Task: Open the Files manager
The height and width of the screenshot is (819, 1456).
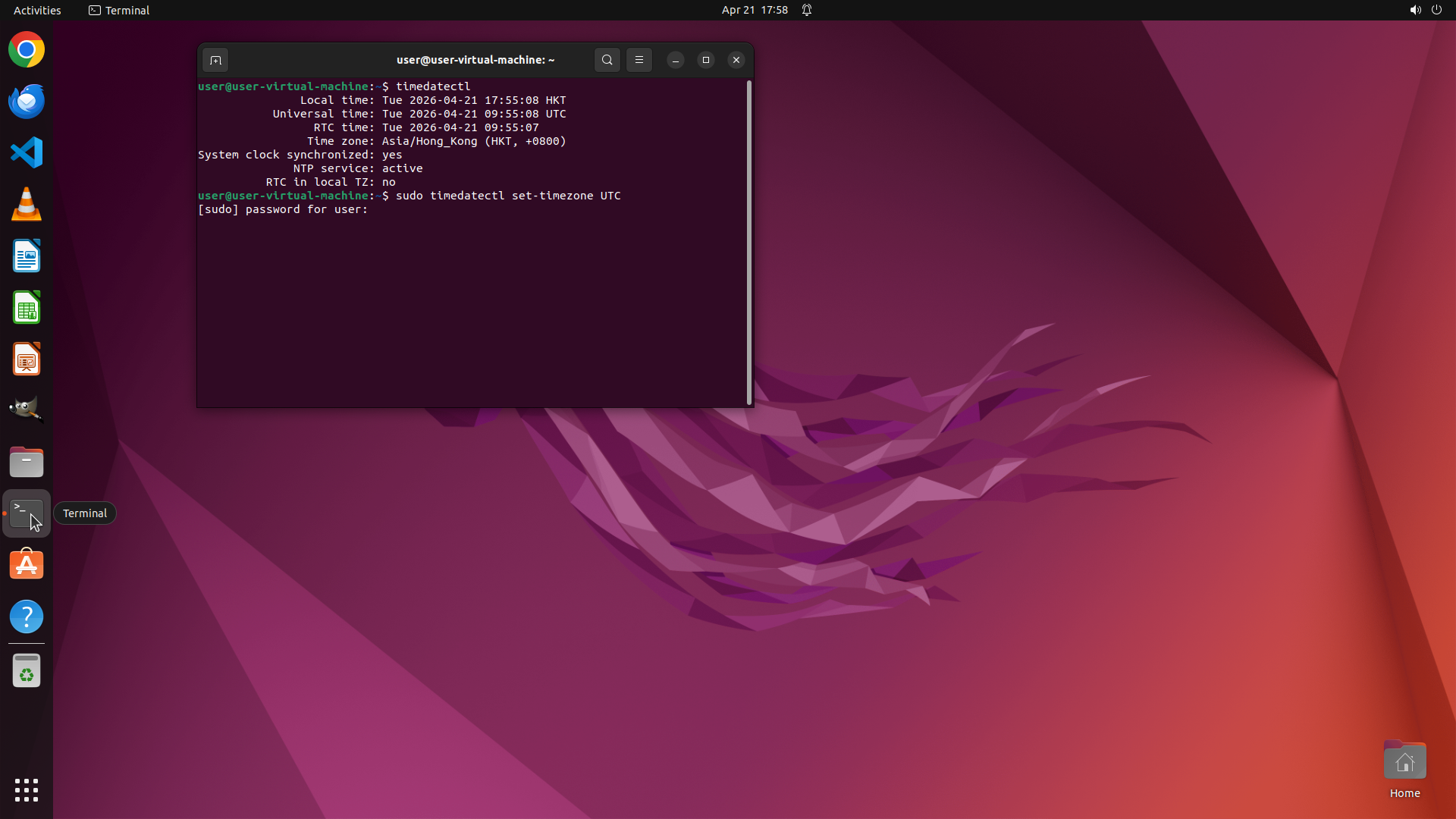Action: 27,462
